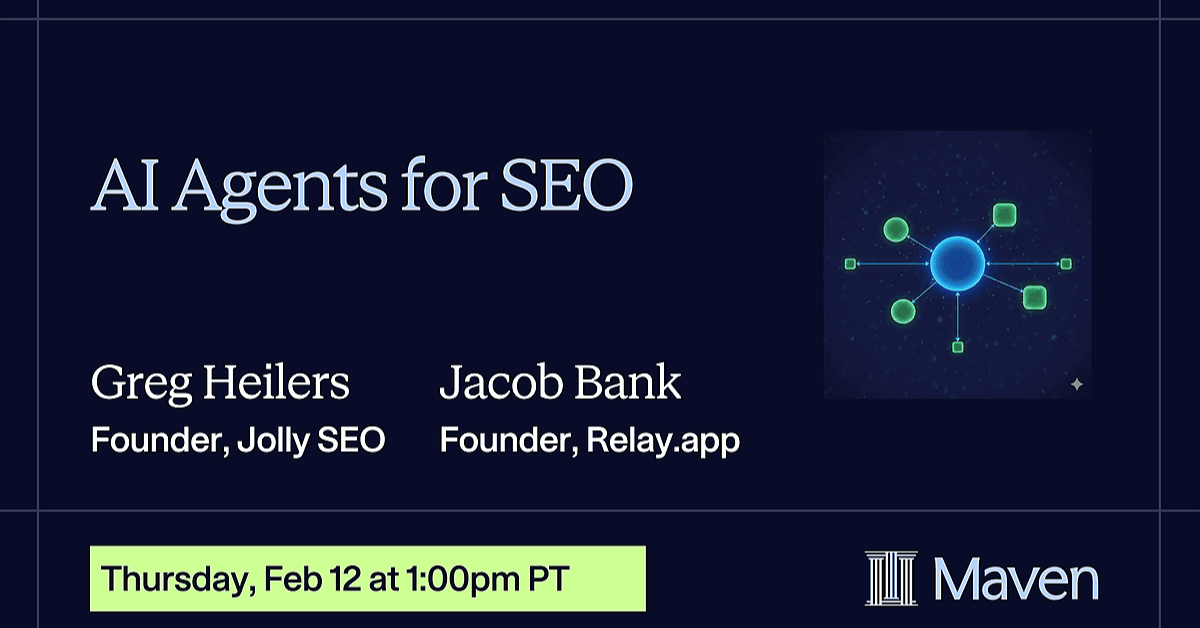Open the Jacob Bank speaker name
The width and height of the screenshot is (1200, 628).
coord(560,385)
